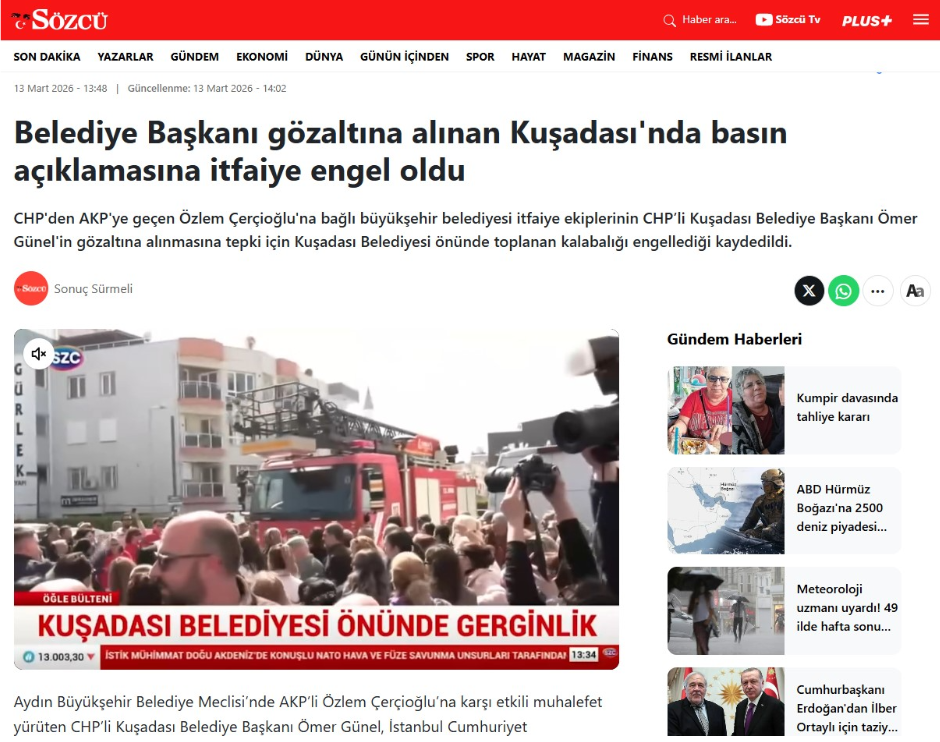Read Kumpir davasında tahliye kararı story
The width and height of the screenshot is (940, 742).
(847, 407)
